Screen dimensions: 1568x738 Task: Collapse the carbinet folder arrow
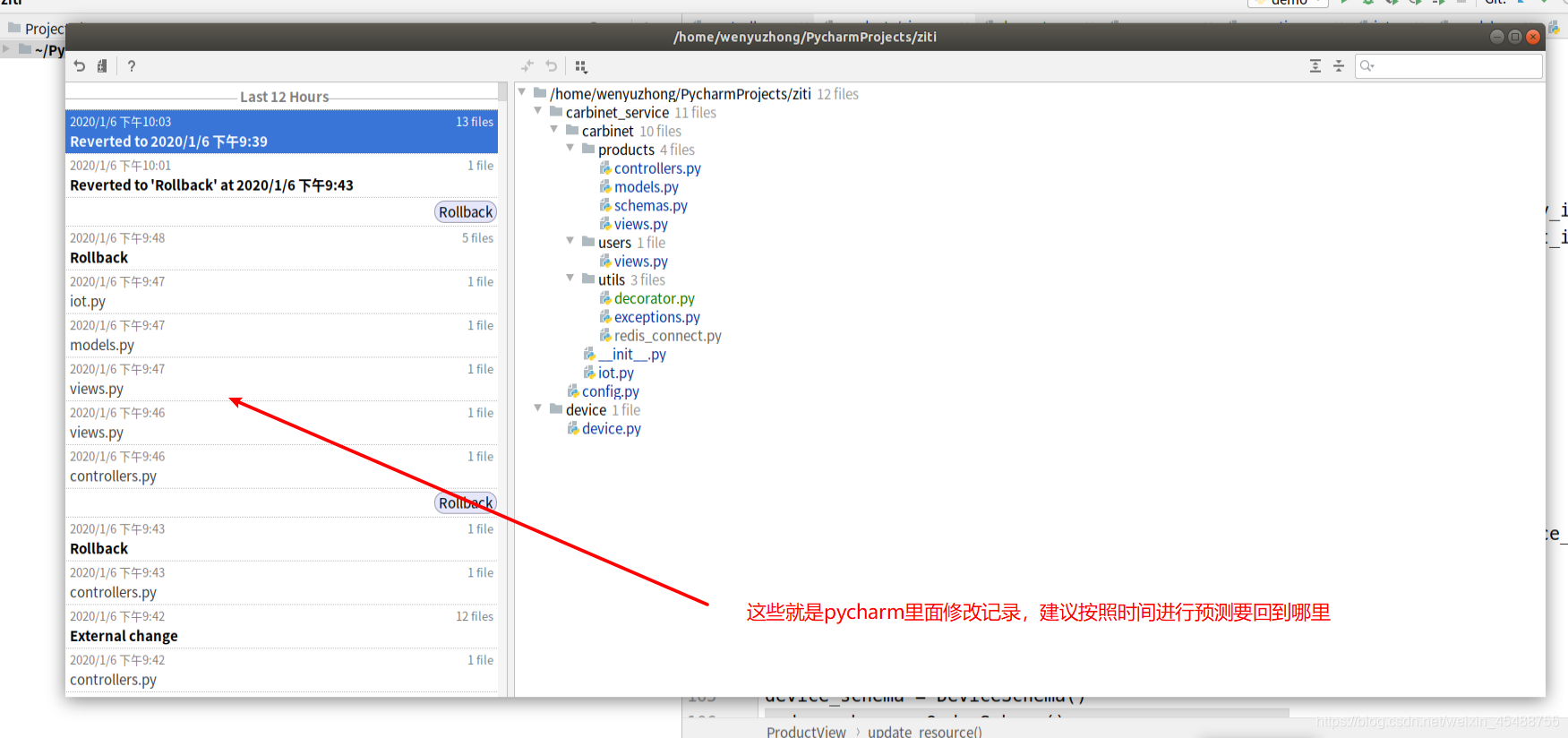(554, 130)
